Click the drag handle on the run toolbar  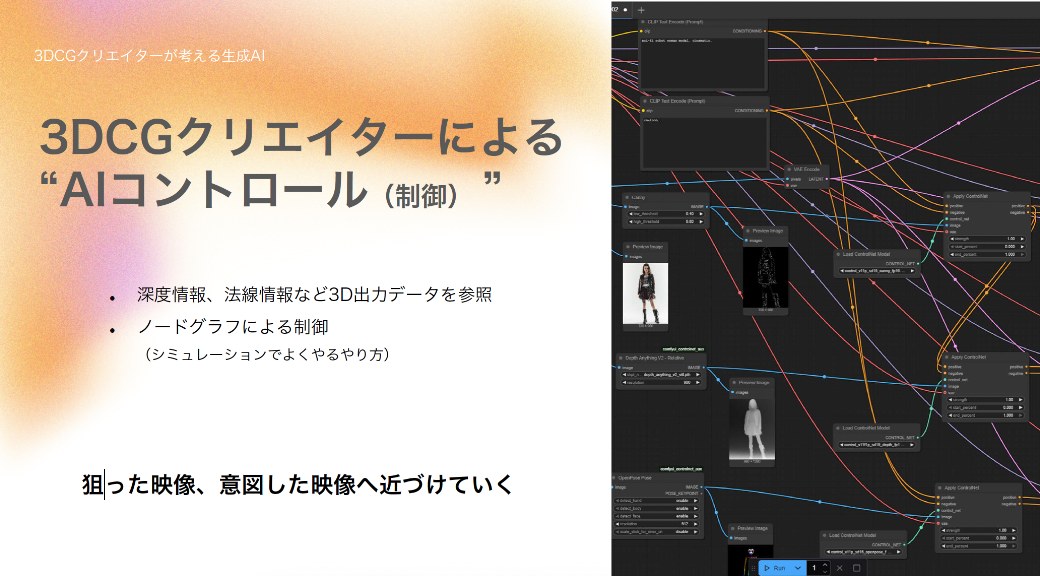755,567
